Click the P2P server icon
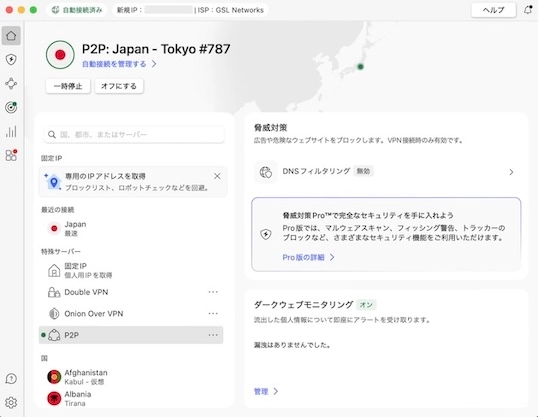The width and height of the screenshot is (538, 417). tap(54, 335)
